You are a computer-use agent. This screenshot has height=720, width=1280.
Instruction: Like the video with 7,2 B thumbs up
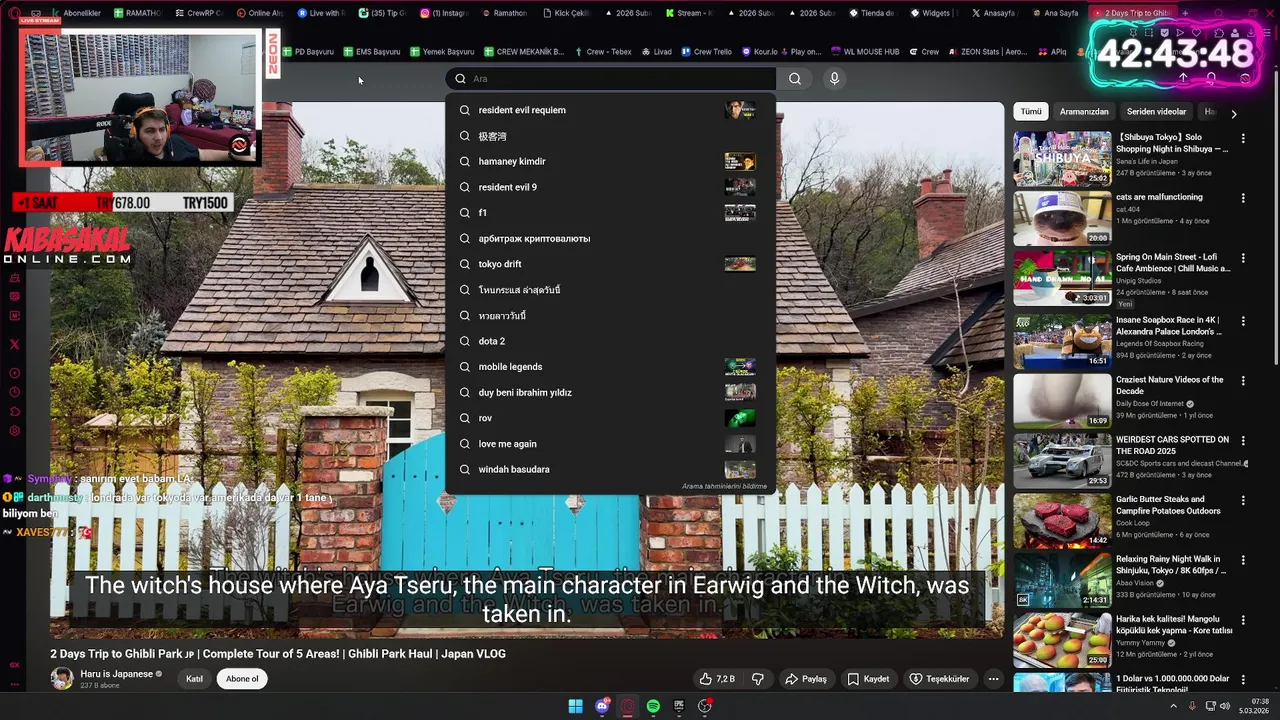(717, 679)
